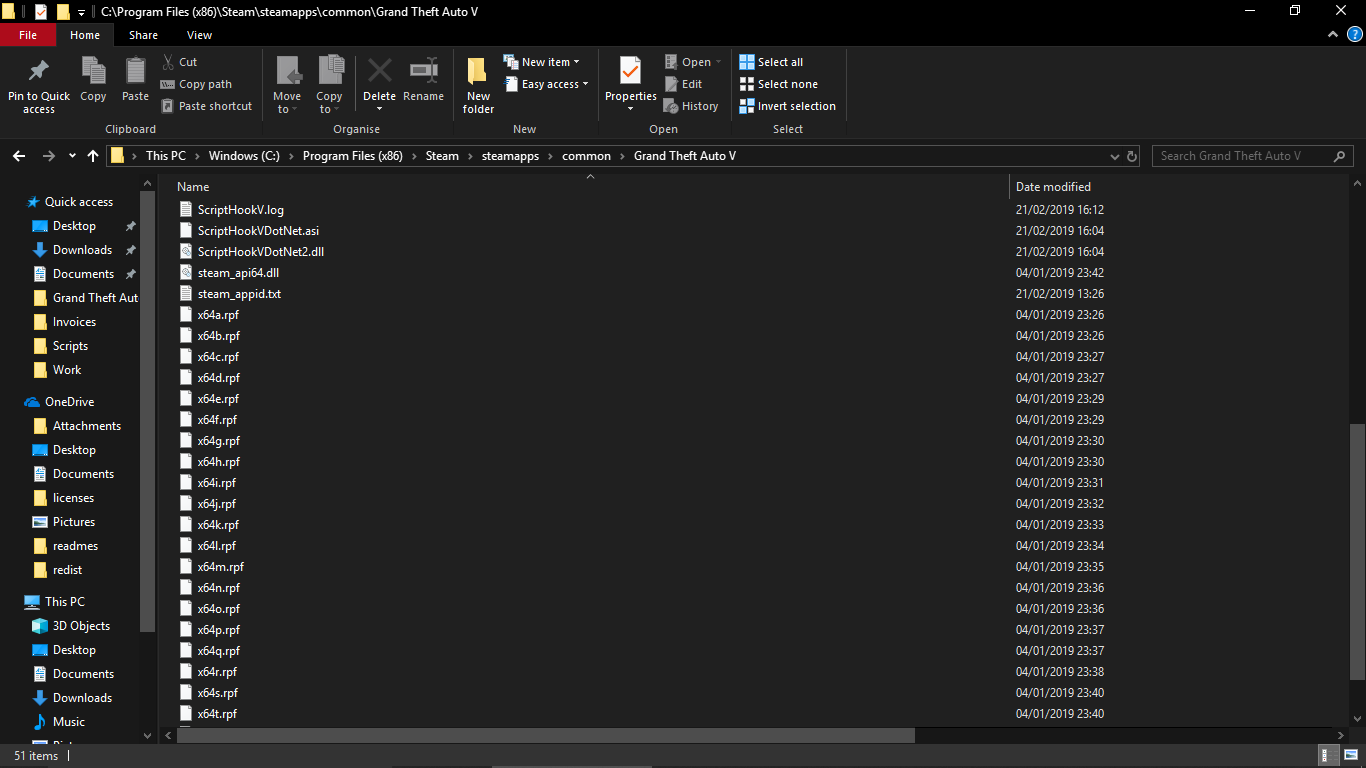Select all files in folder
This screenshot has width=1366, height=768.
coord(771,62)
